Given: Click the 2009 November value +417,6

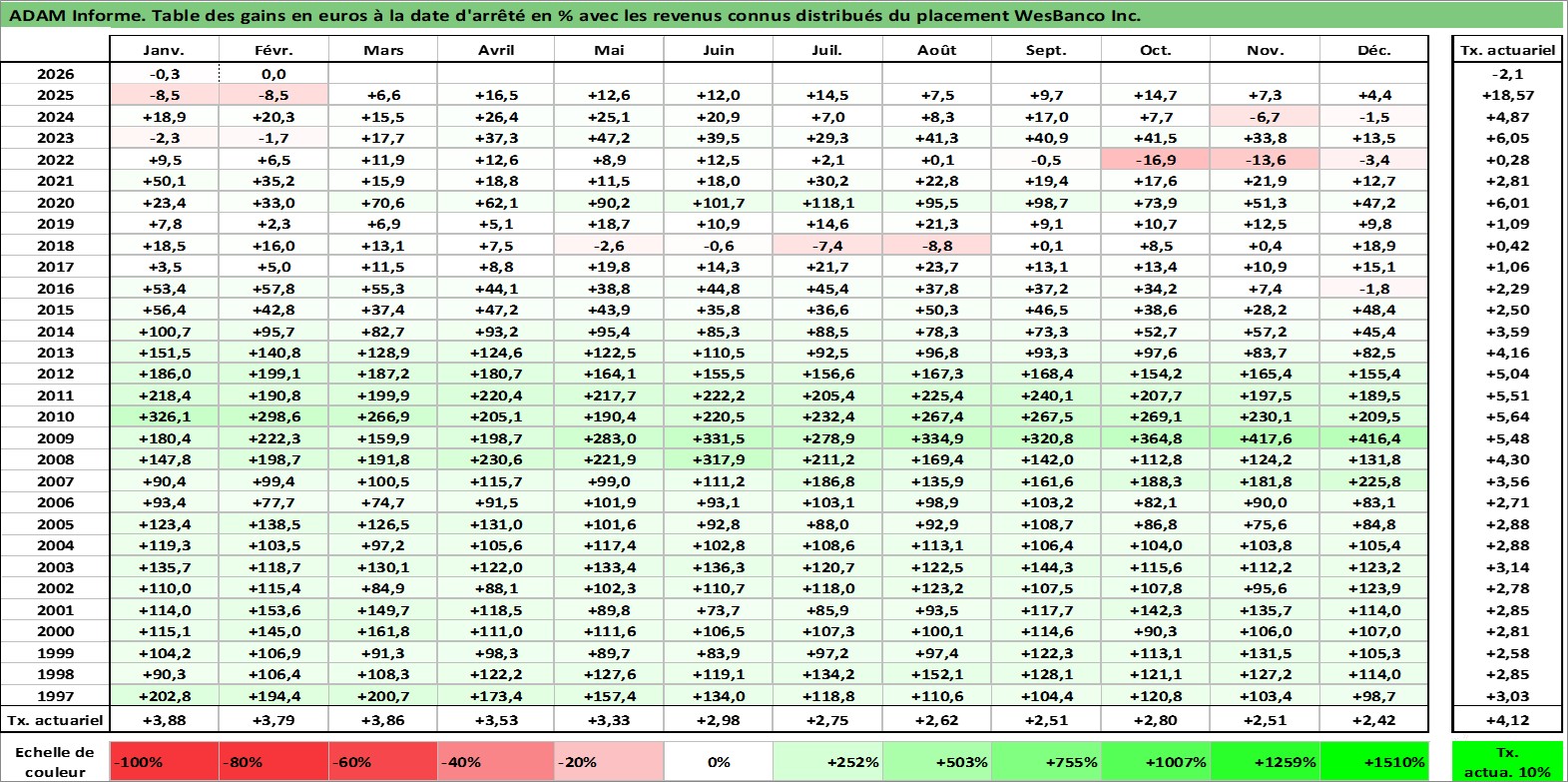Looking at the screenshot, I should 1265,438.
